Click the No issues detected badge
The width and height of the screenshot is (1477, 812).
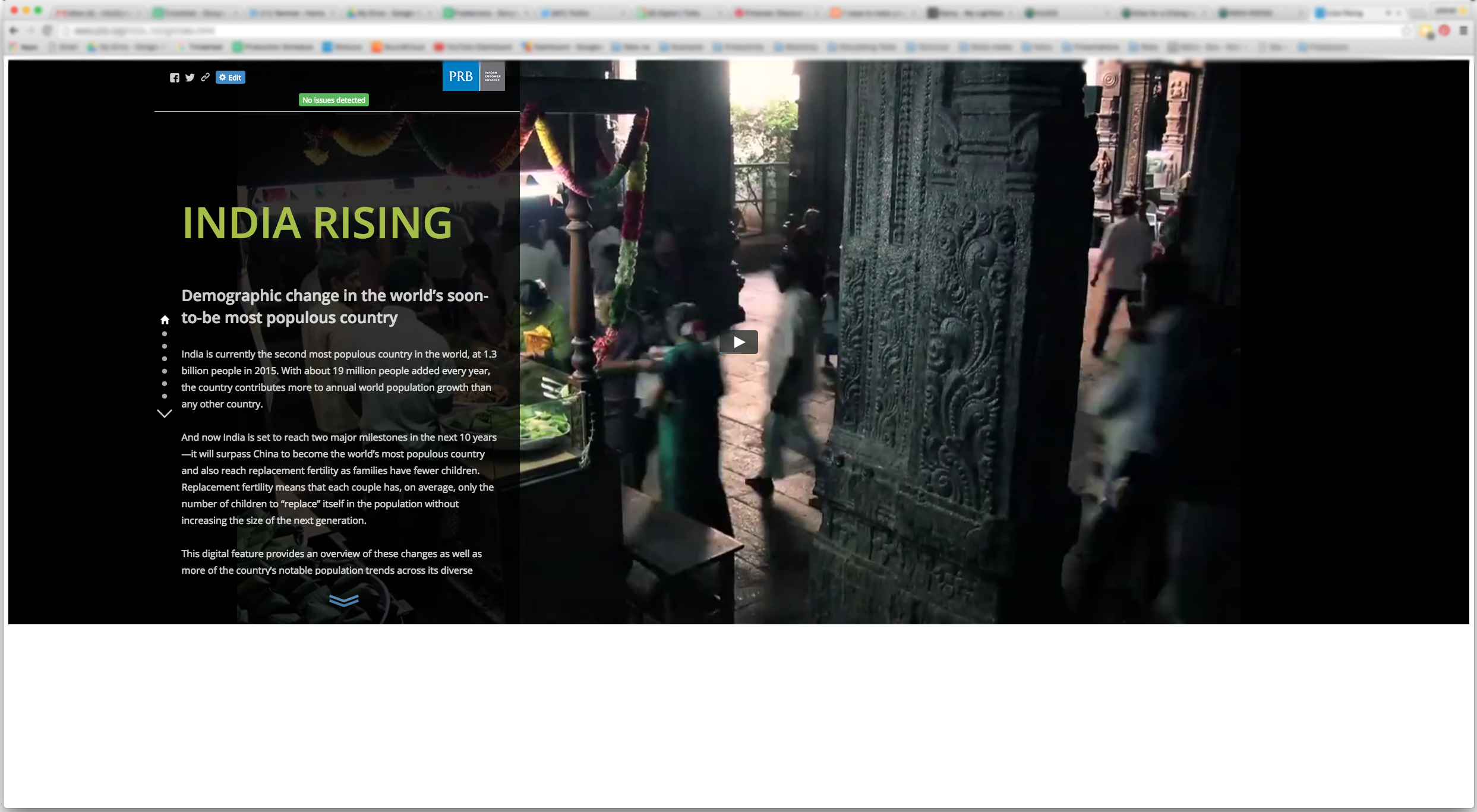(333, 100)
